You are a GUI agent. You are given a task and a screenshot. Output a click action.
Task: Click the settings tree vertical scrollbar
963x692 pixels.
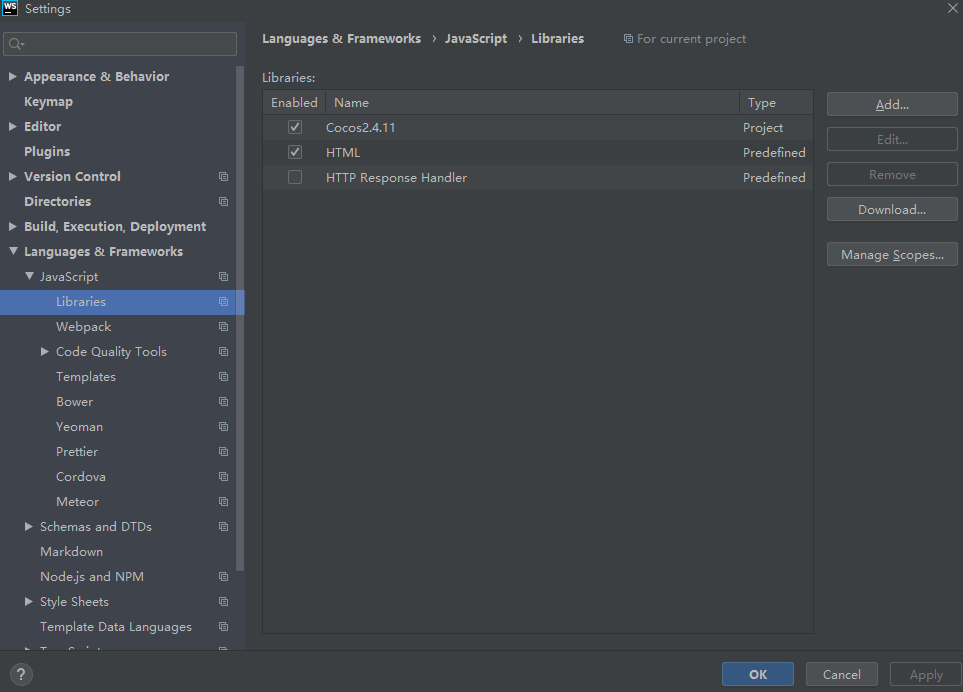pyautogui.click(x=240, y=300)
